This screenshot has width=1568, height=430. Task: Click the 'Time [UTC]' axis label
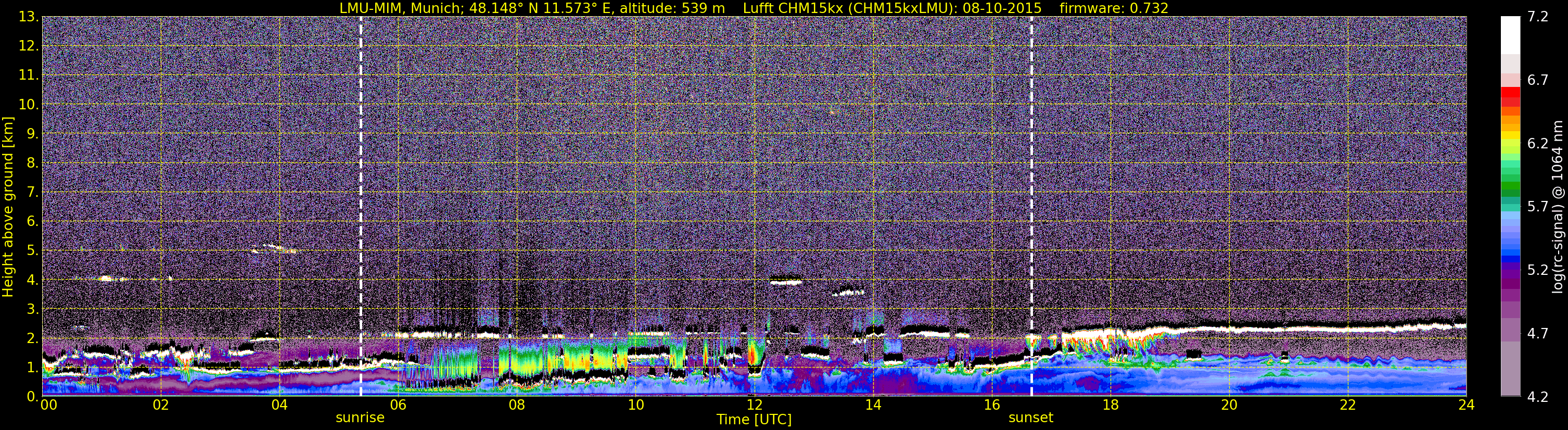[x=754, y=420]
